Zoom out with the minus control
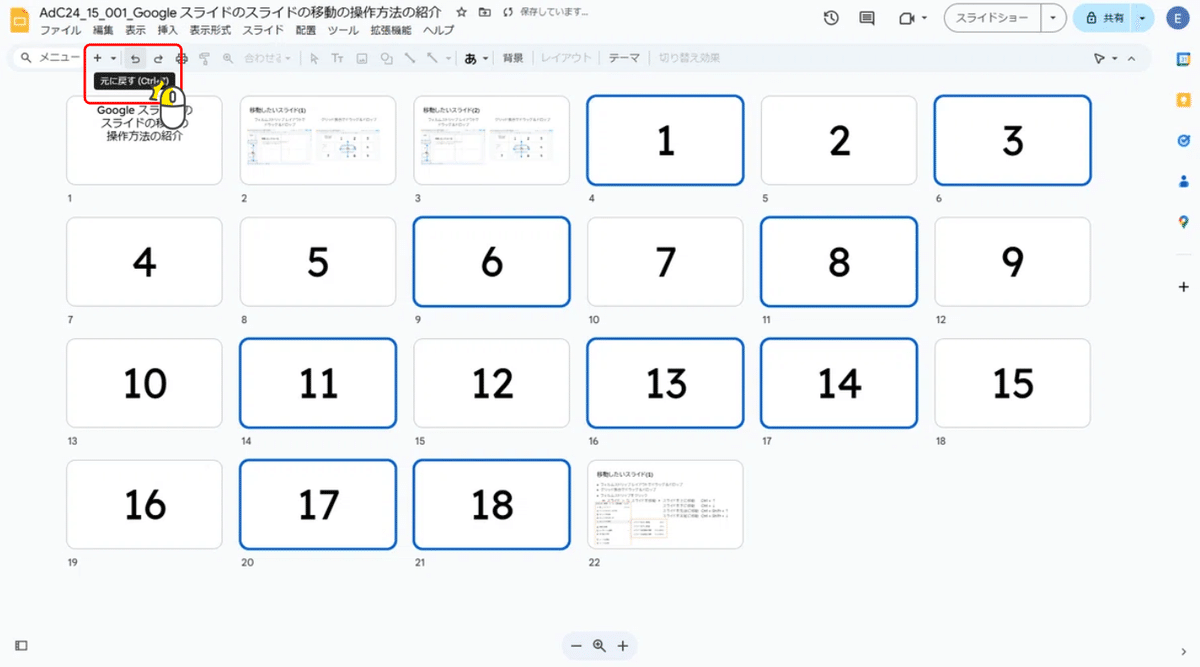Image resolution: width=1200 pixels, height=667 pixels. click(x=576, y=646)
